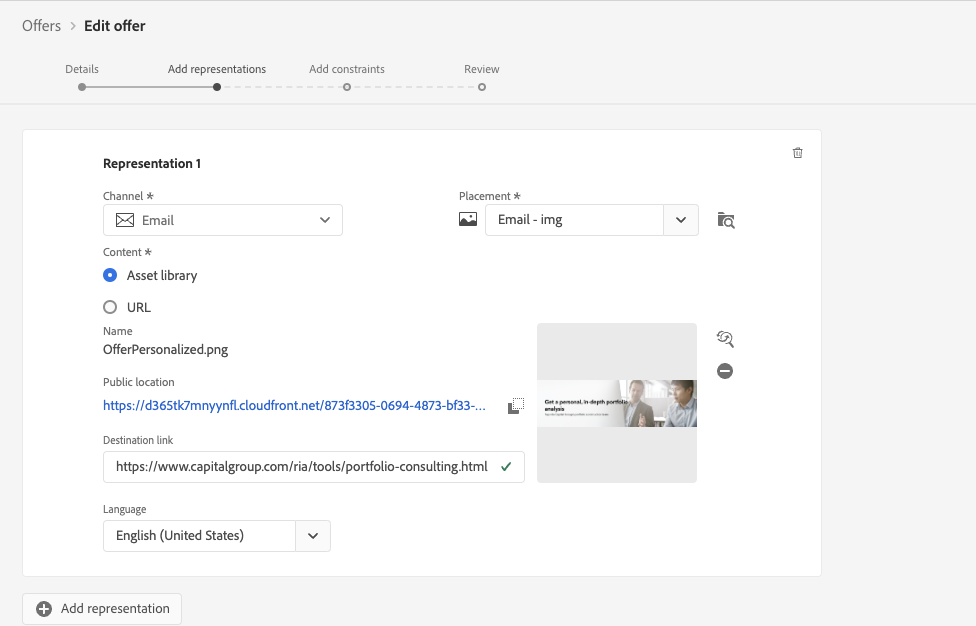Open the cloudfront public location link

coord(294,406)
